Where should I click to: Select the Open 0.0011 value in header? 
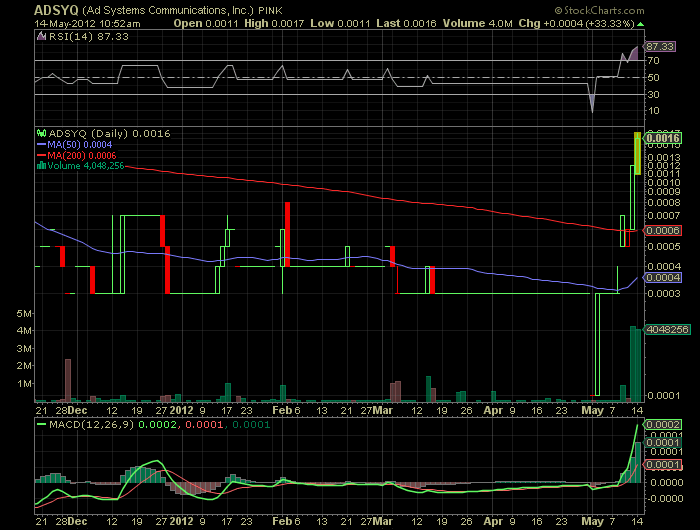click(x=206, y=23)
